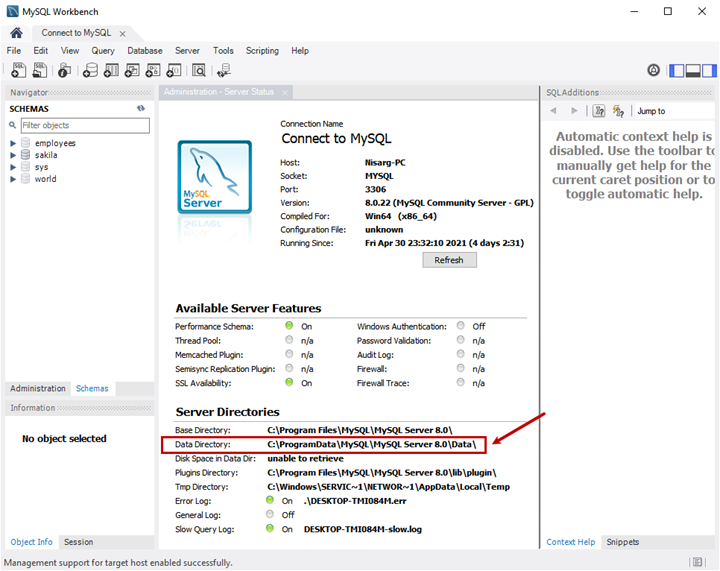Toggle automatic context help icon
The height and width of the screenshot is (571, 720).
tap(619, 111)
